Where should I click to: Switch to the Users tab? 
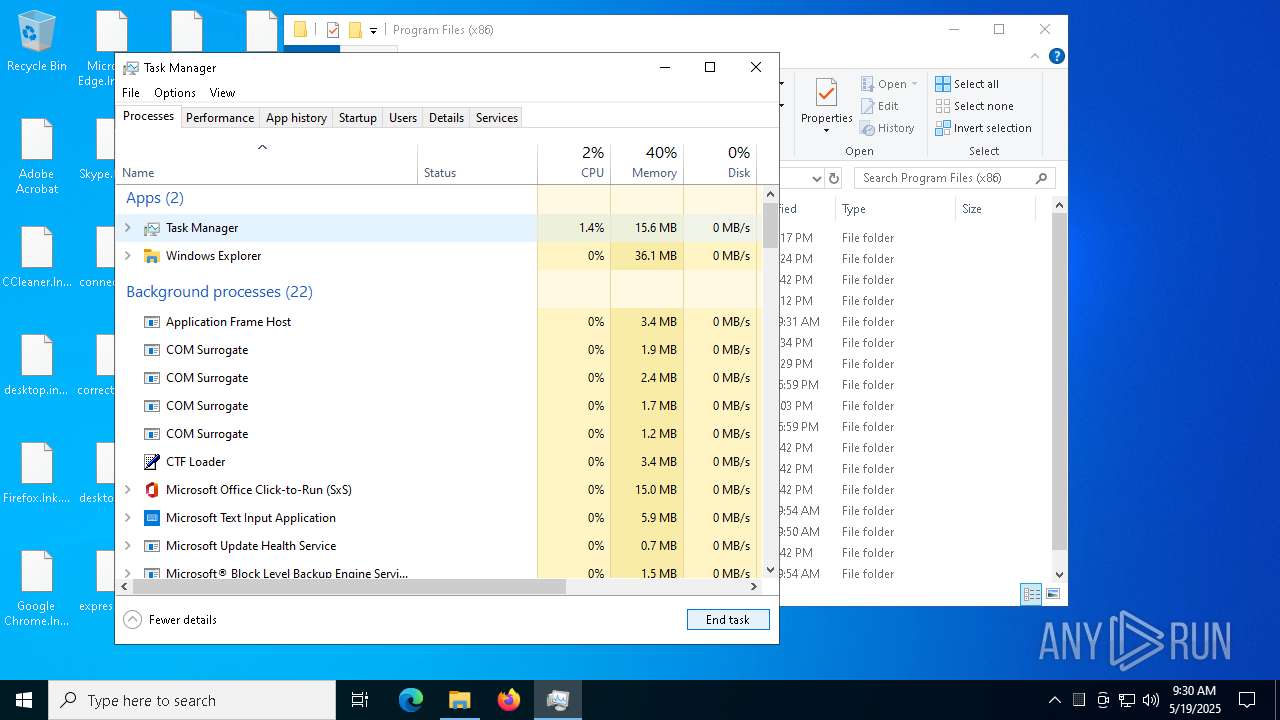point(403,118)
